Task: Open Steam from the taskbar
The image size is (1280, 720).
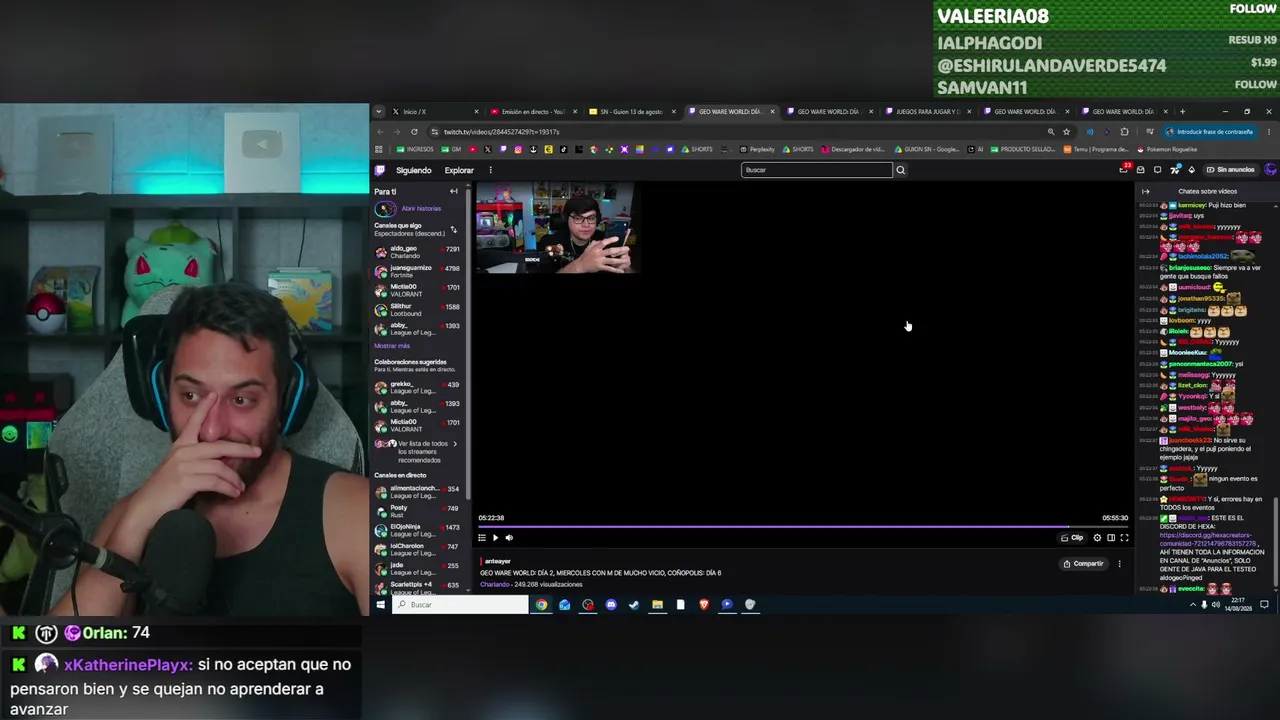Action: coord(634,605)
